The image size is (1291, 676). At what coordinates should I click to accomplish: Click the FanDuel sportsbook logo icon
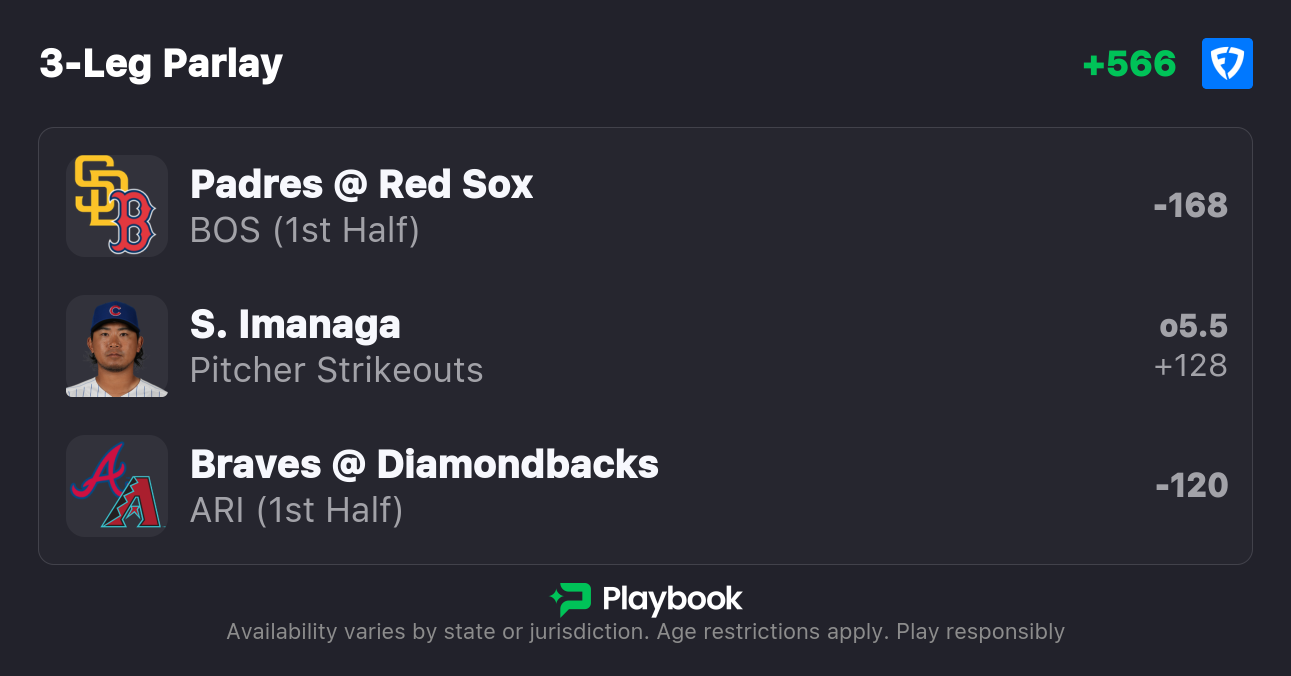coord(1227,64)
